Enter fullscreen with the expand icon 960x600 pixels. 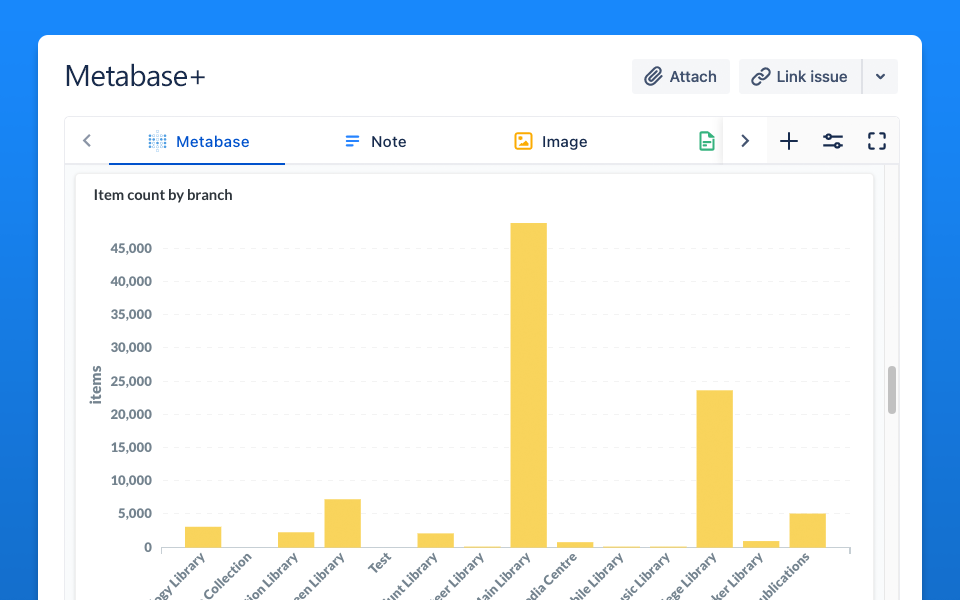coord(877,141)
